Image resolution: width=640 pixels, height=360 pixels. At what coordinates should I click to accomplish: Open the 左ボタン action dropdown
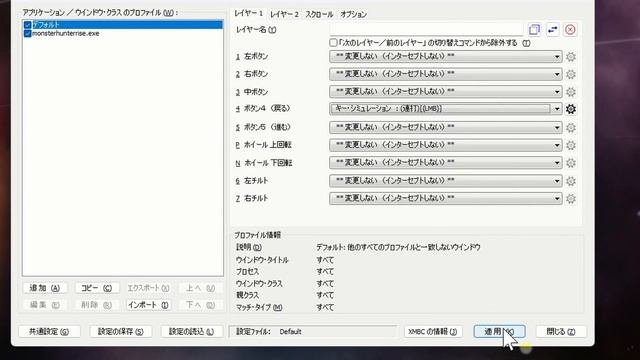[446, 56]
